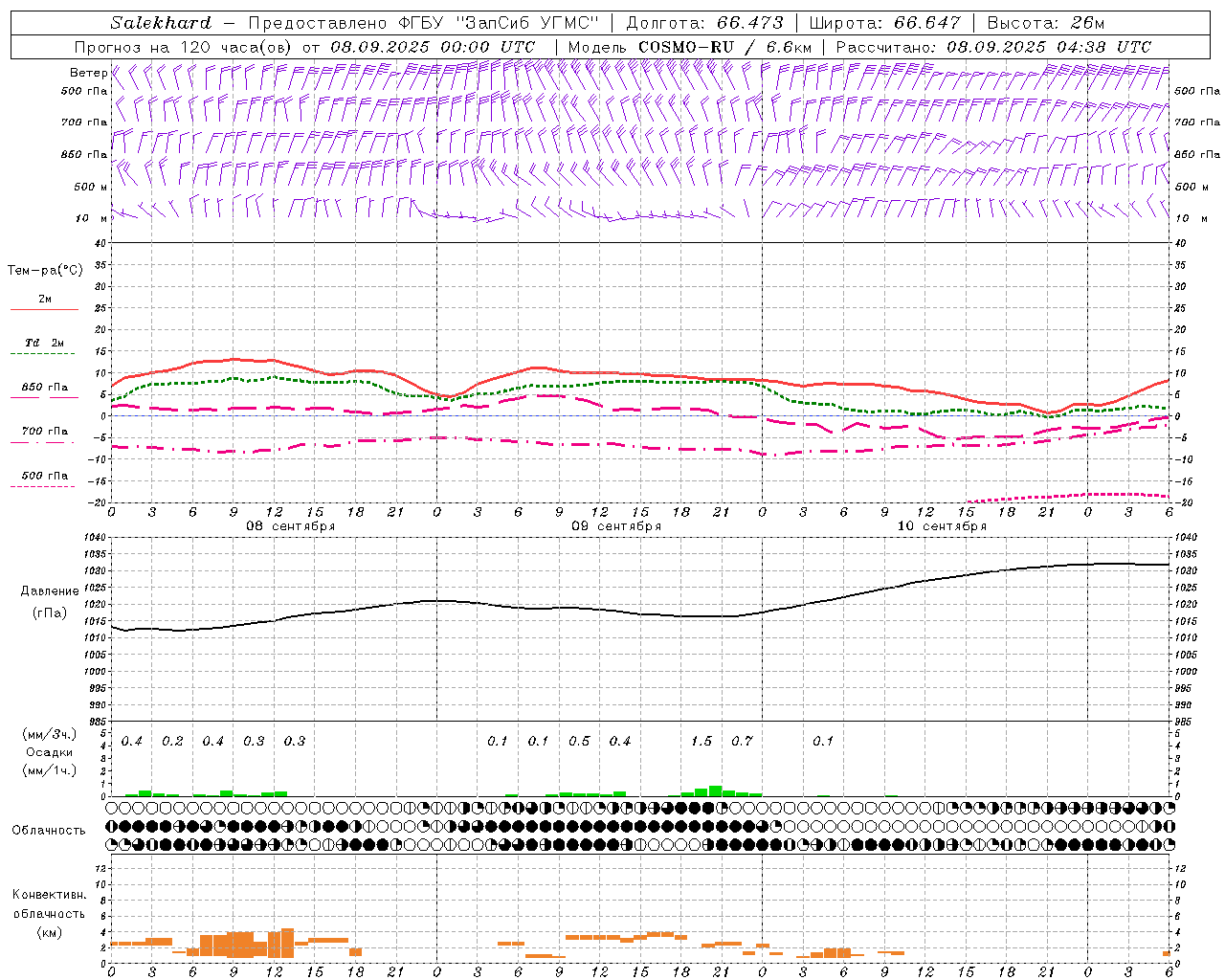Click the Salekhard station title
The image size is (1225, 980).
161,23
